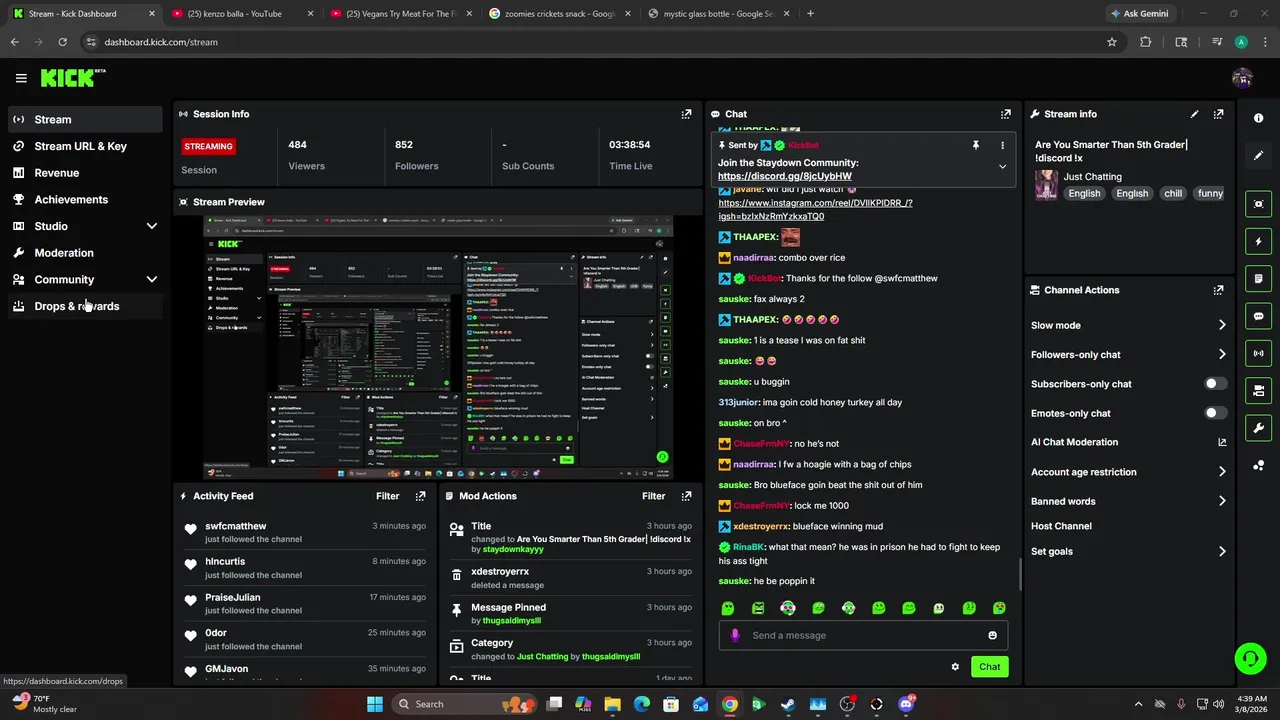
Task: Click the info icon in right rail
Action: tap(1258, 118)
